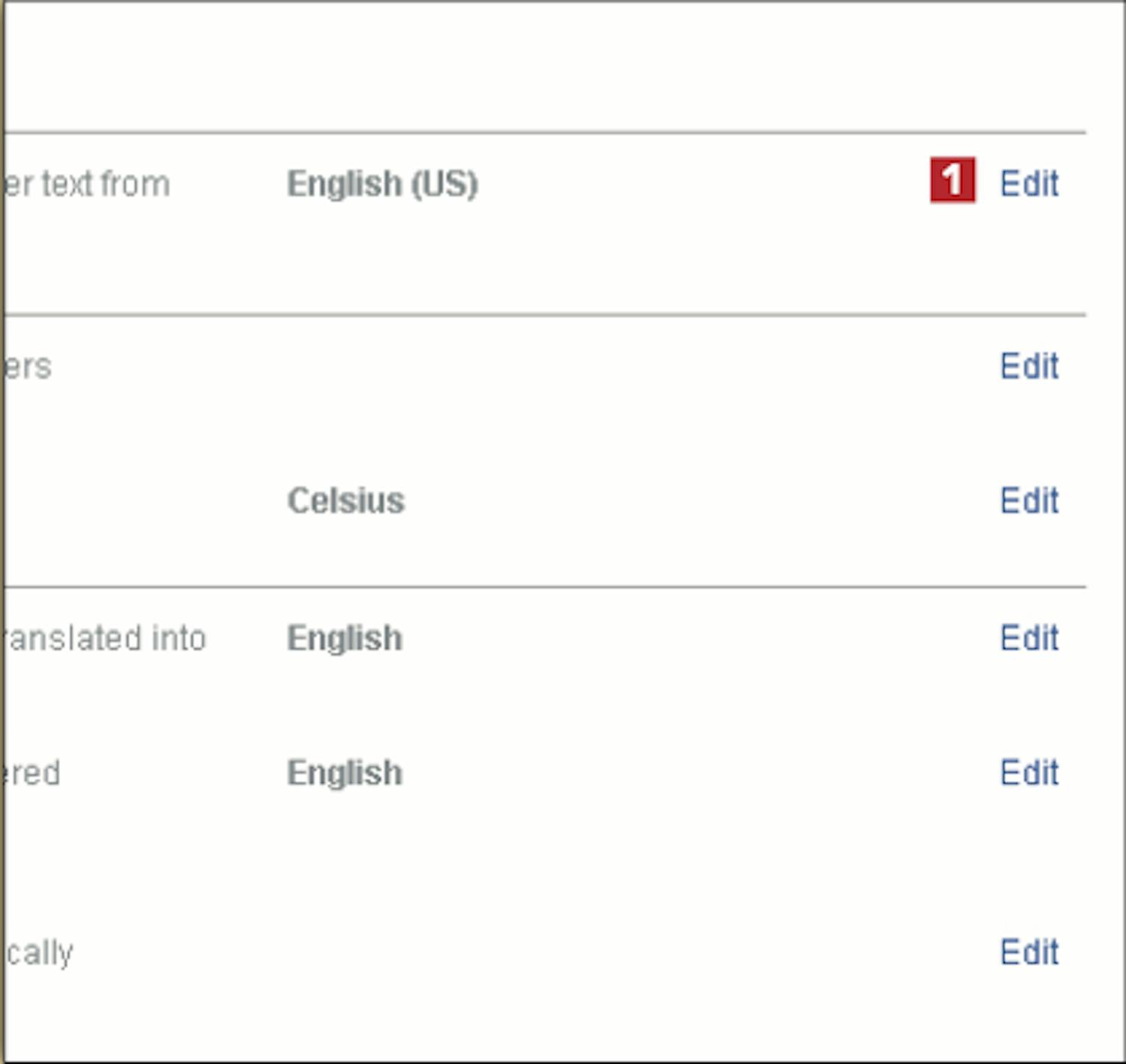1126x1064 pixels.
Task: Click the divider line above English (US) row
Action: point(545,133)
